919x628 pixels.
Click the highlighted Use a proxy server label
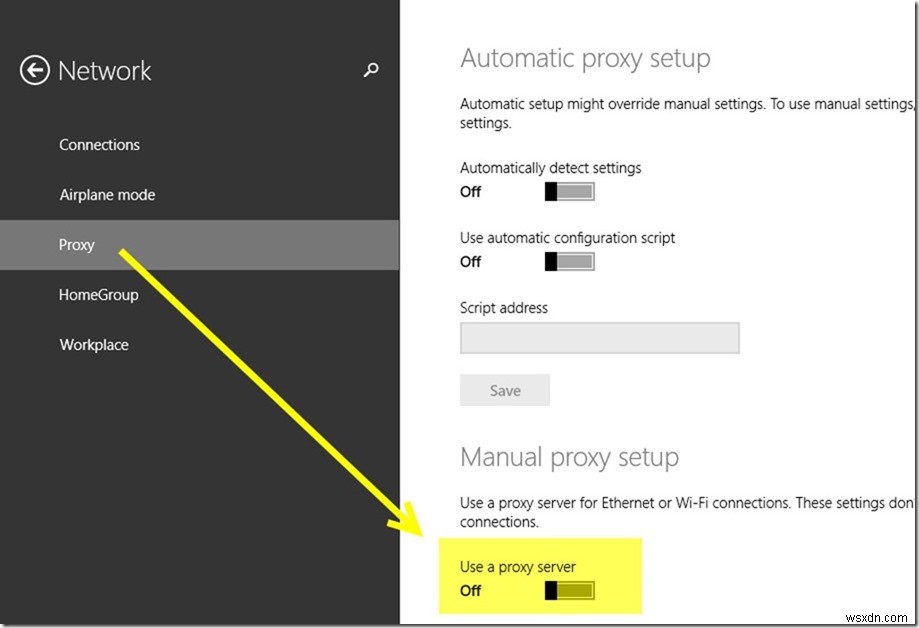click(517, 566)
